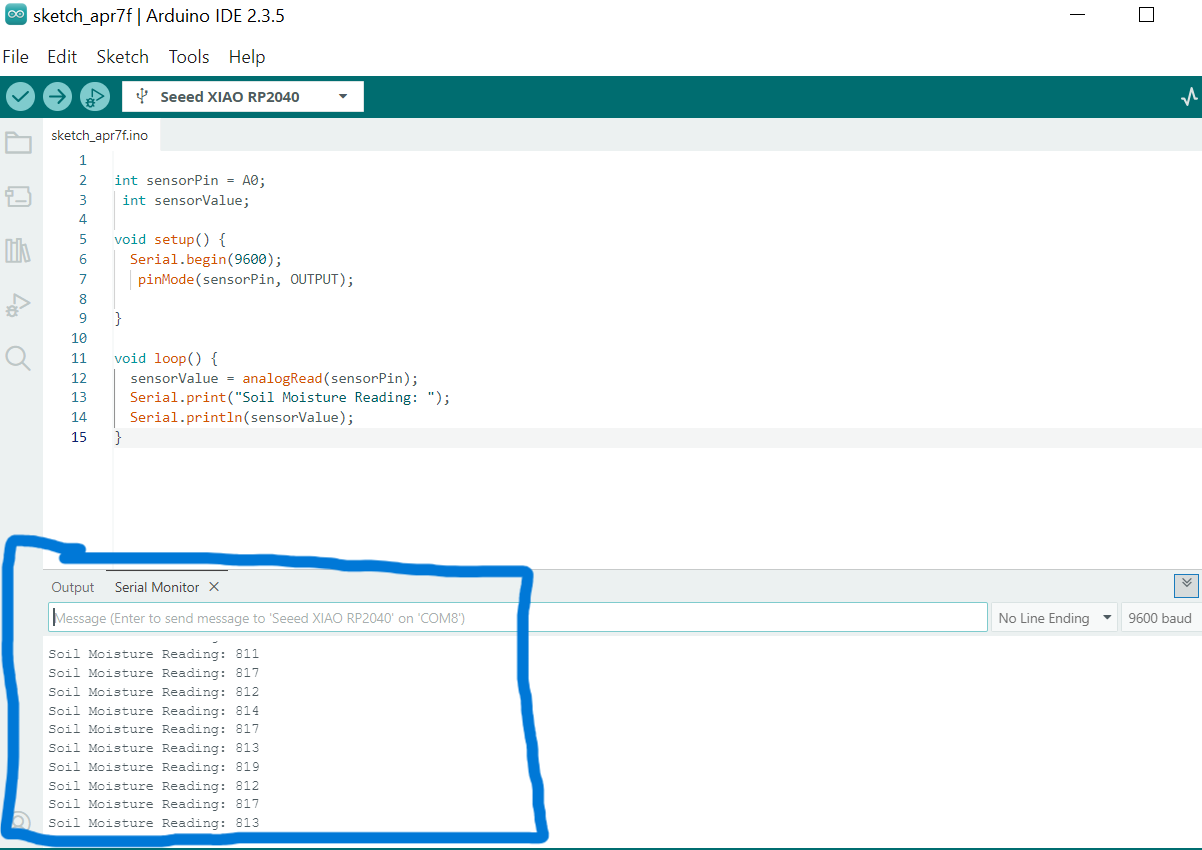Open the Library Manager books icon
1202x850 pixels.
[18, 250]
